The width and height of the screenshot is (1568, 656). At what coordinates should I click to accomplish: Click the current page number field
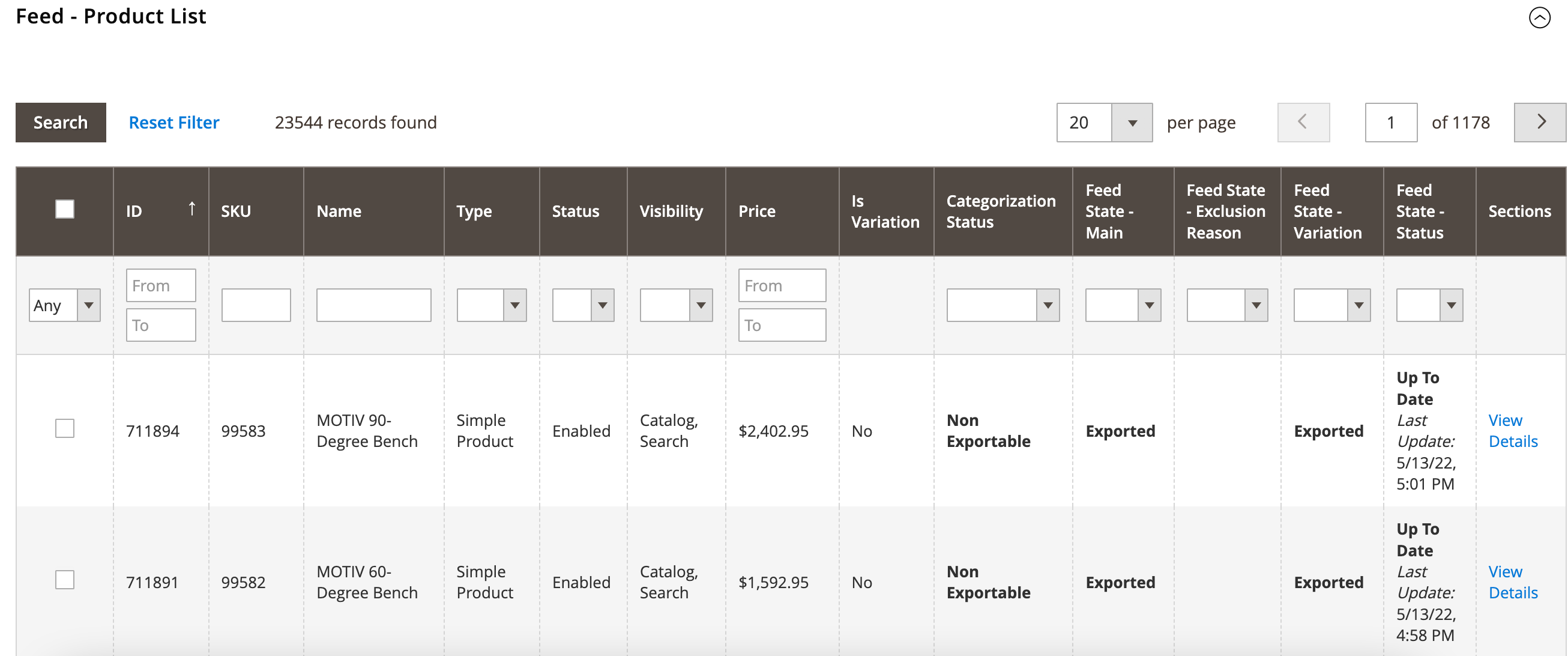[1391, 123]
